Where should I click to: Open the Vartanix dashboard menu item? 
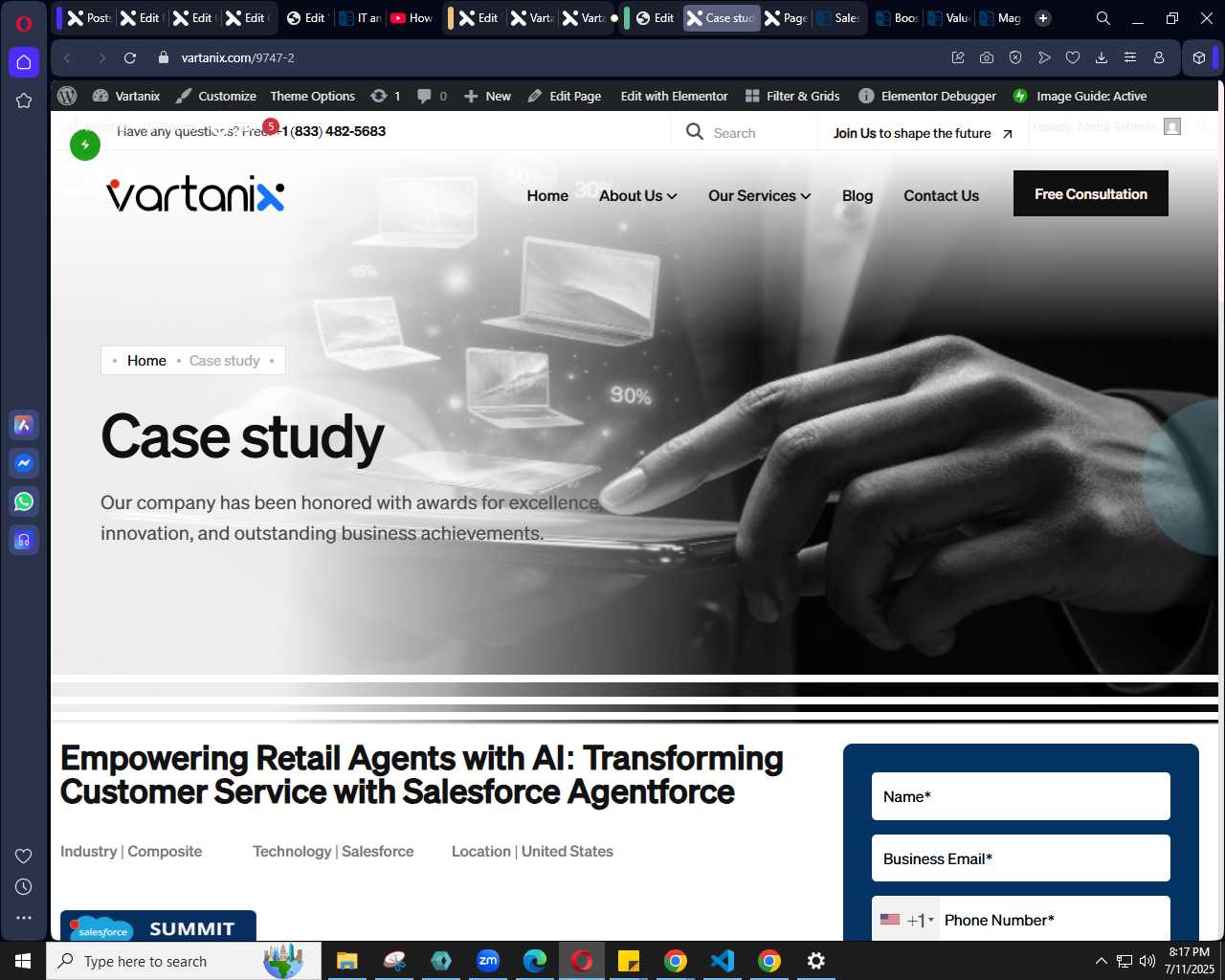coord(126,96)
